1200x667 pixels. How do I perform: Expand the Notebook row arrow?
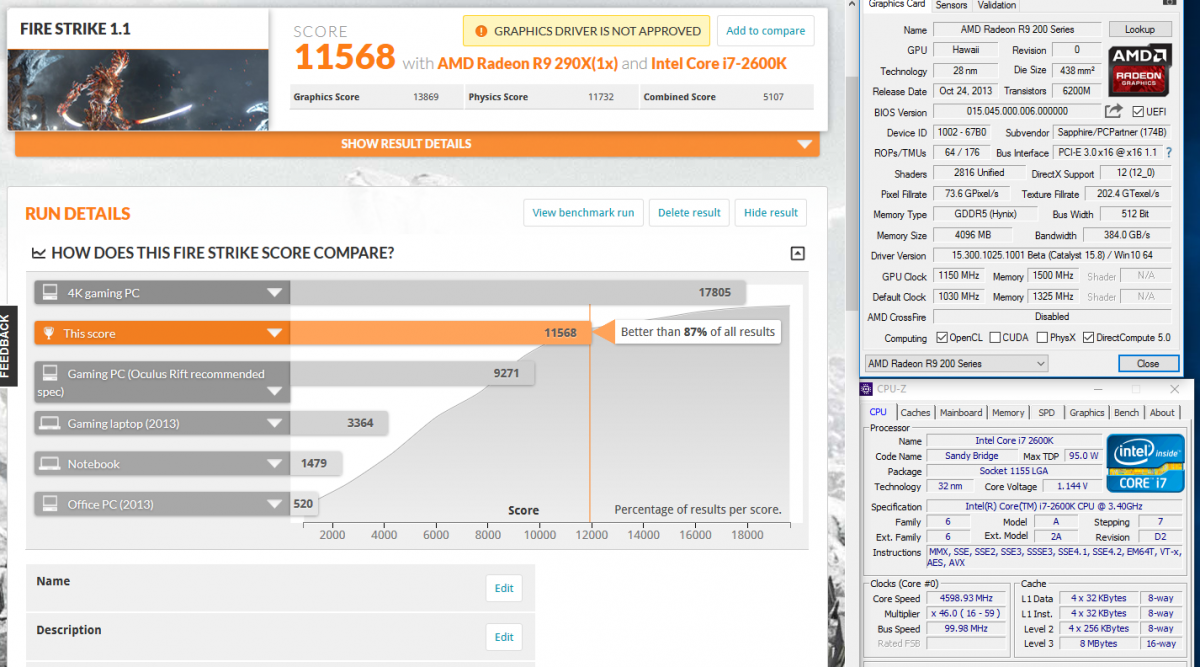274,464
